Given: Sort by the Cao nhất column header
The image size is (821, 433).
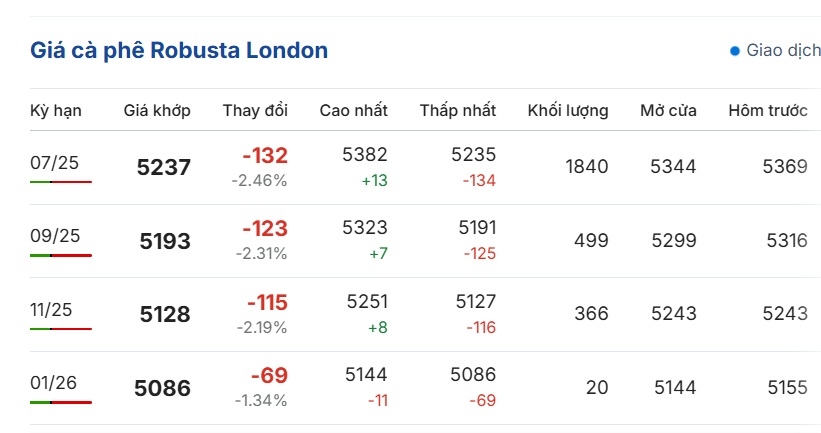Looking at the screenshot, I should (x=354, y=110).
